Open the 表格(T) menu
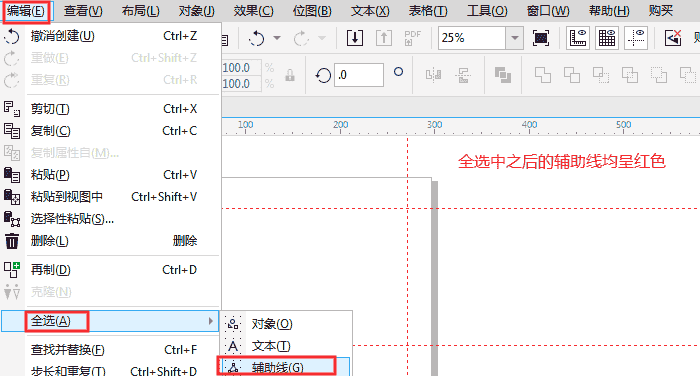 point(428,11)
